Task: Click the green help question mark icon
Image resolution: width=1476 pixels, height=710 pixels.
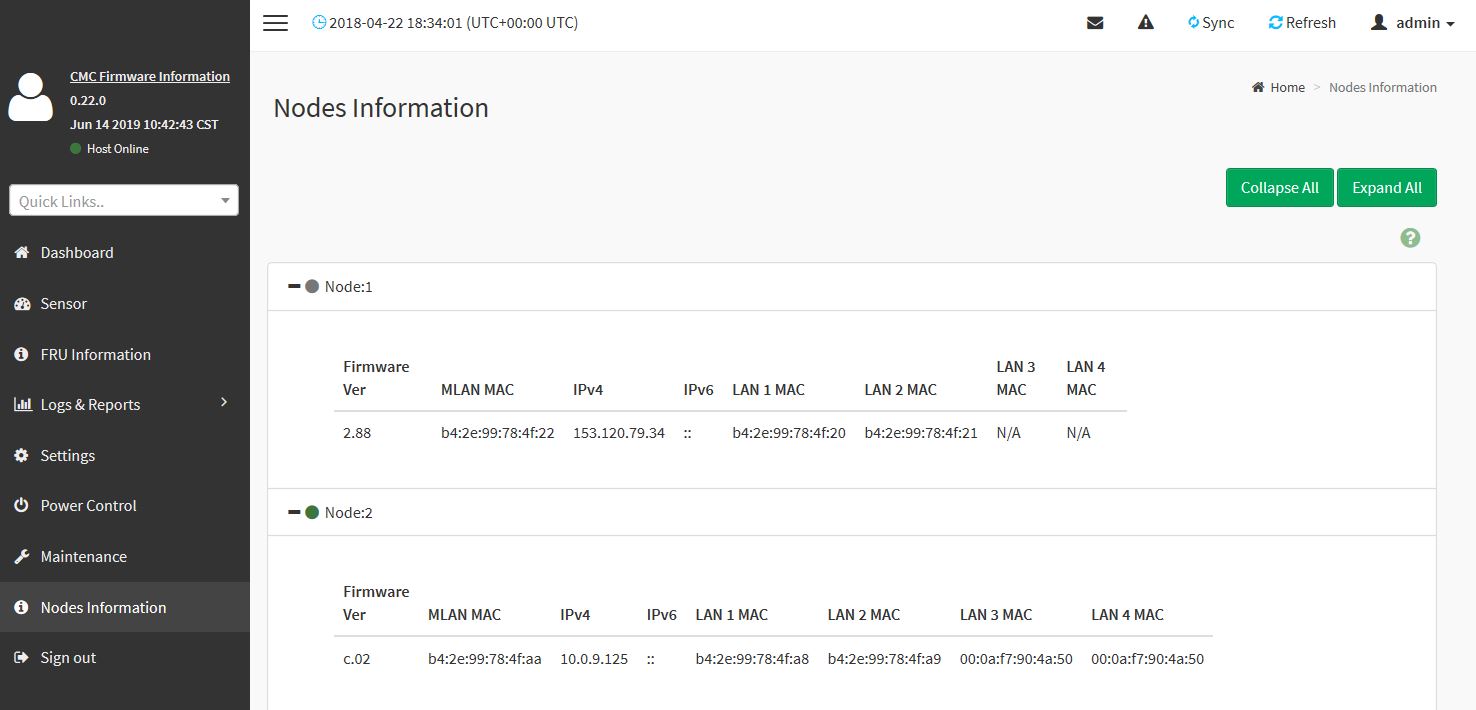Action: point(1410,238)
